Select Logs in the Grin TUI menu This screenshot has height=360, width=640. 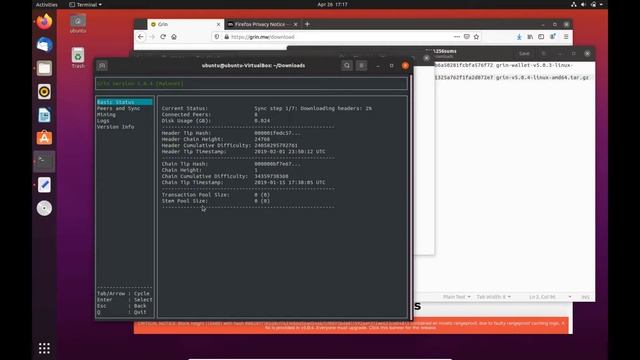(103, 121)
